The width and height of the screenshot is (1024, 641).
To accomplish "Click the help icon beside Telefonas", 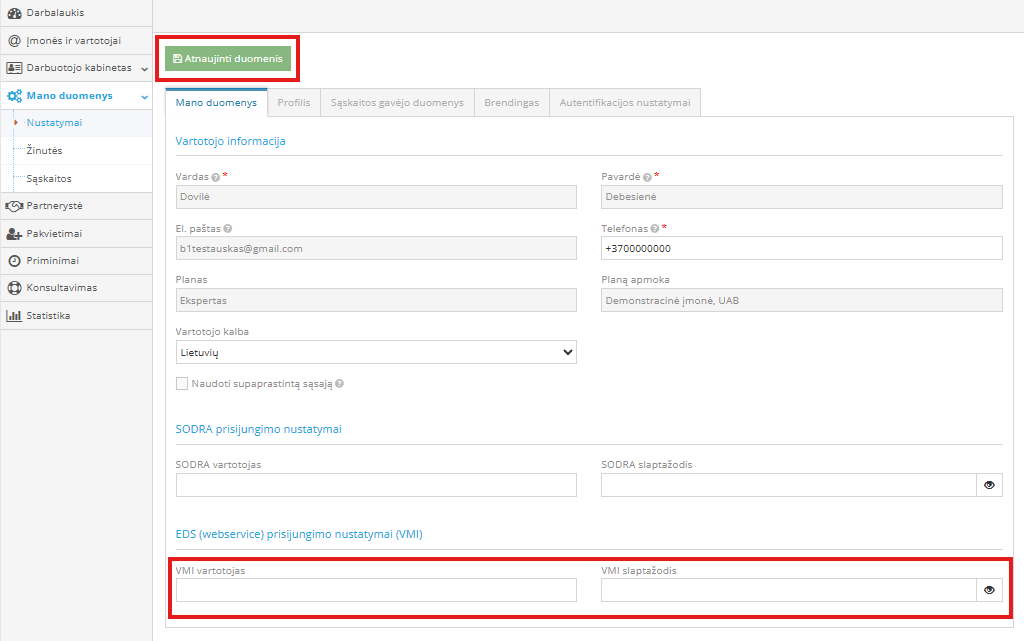I will pyautogui.click(x=655, y=229).
